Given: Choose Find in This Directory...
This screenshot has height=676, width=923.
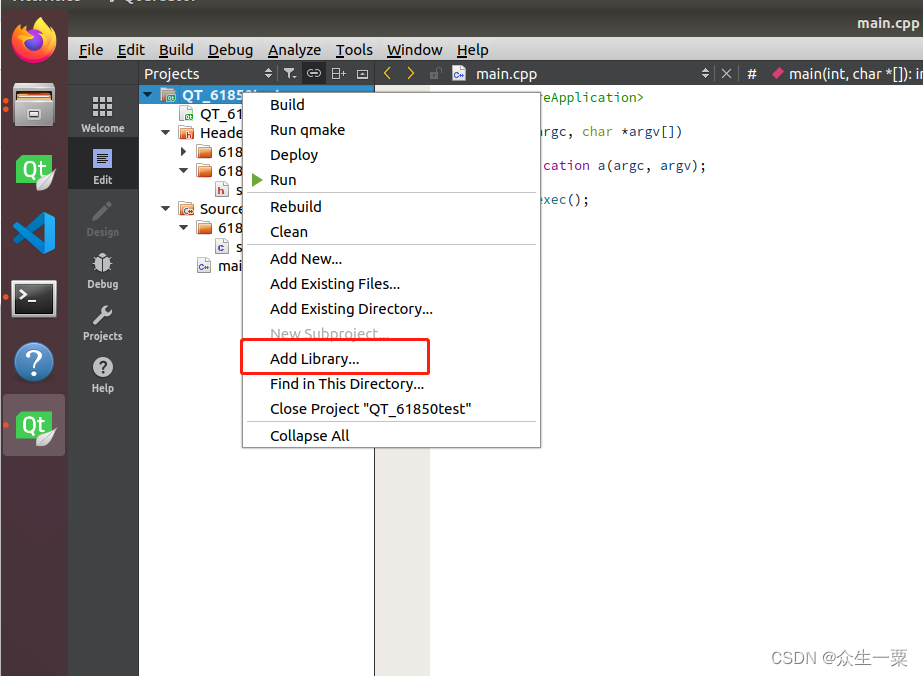Looking at the screenshot, I should [x=391, y=384].
